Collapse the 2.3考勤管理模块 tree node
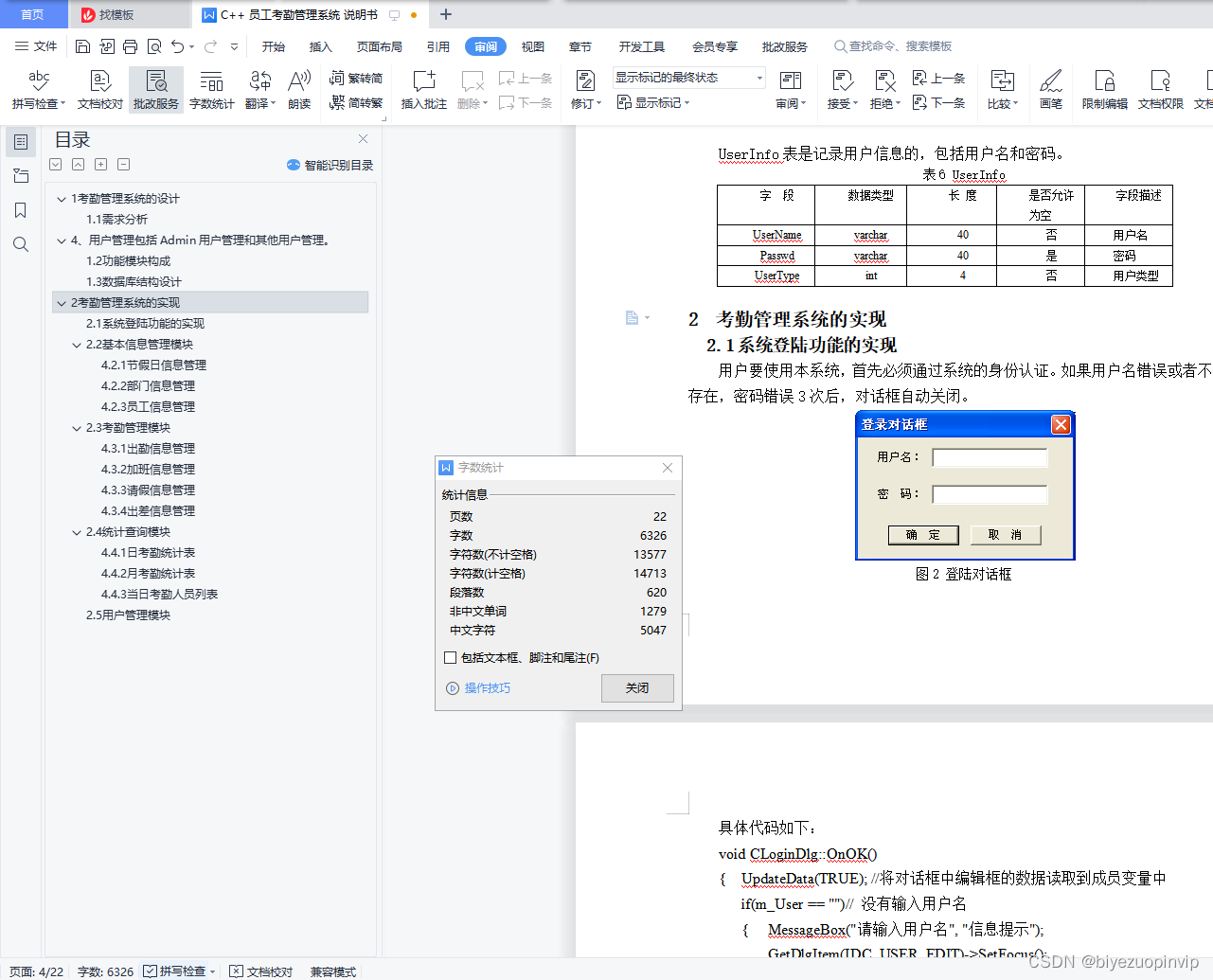1213x980 pixels. click(77, 428)
